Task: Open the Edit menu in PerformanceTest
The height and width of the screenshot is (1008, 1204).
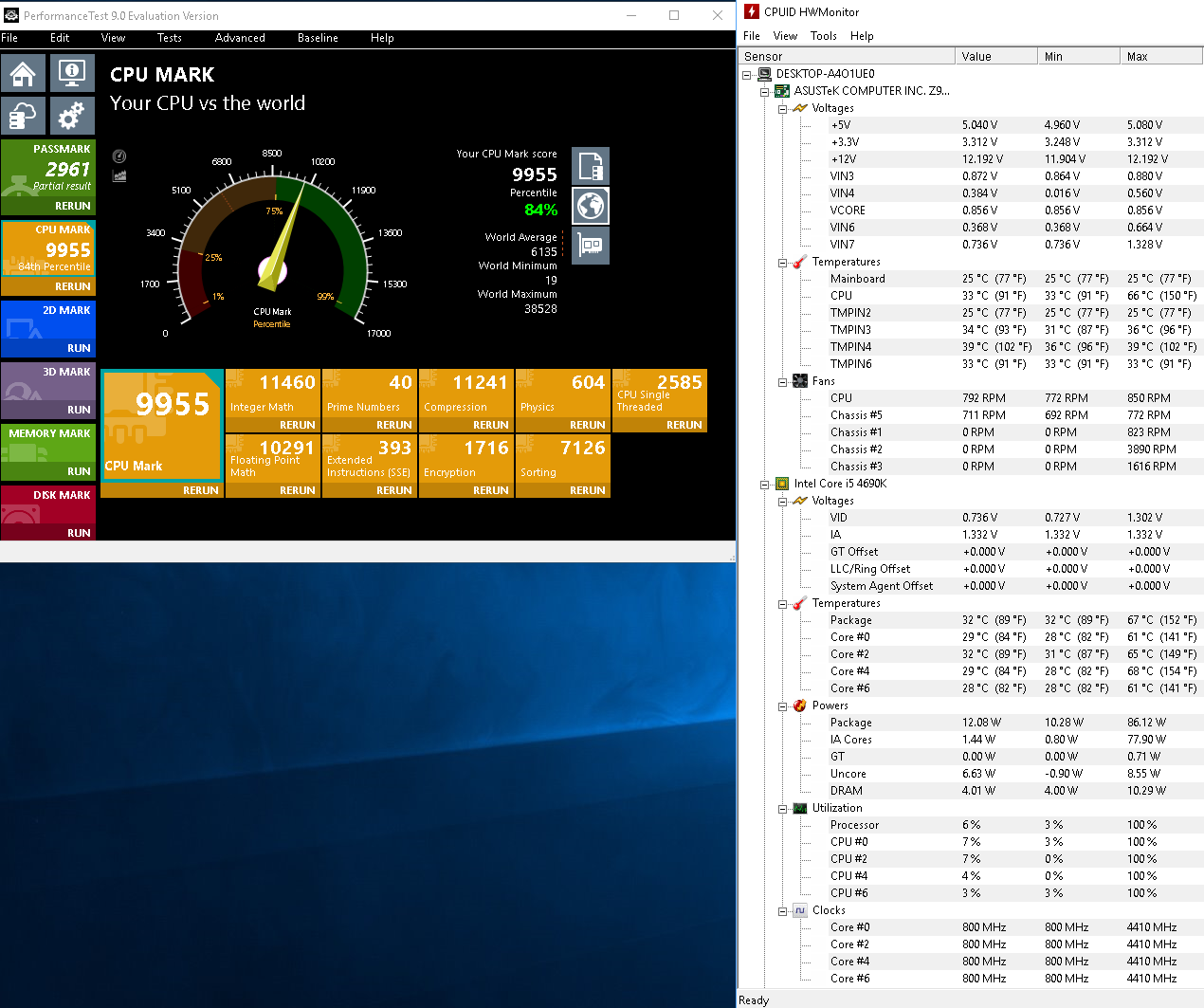Action: (60, 38)
